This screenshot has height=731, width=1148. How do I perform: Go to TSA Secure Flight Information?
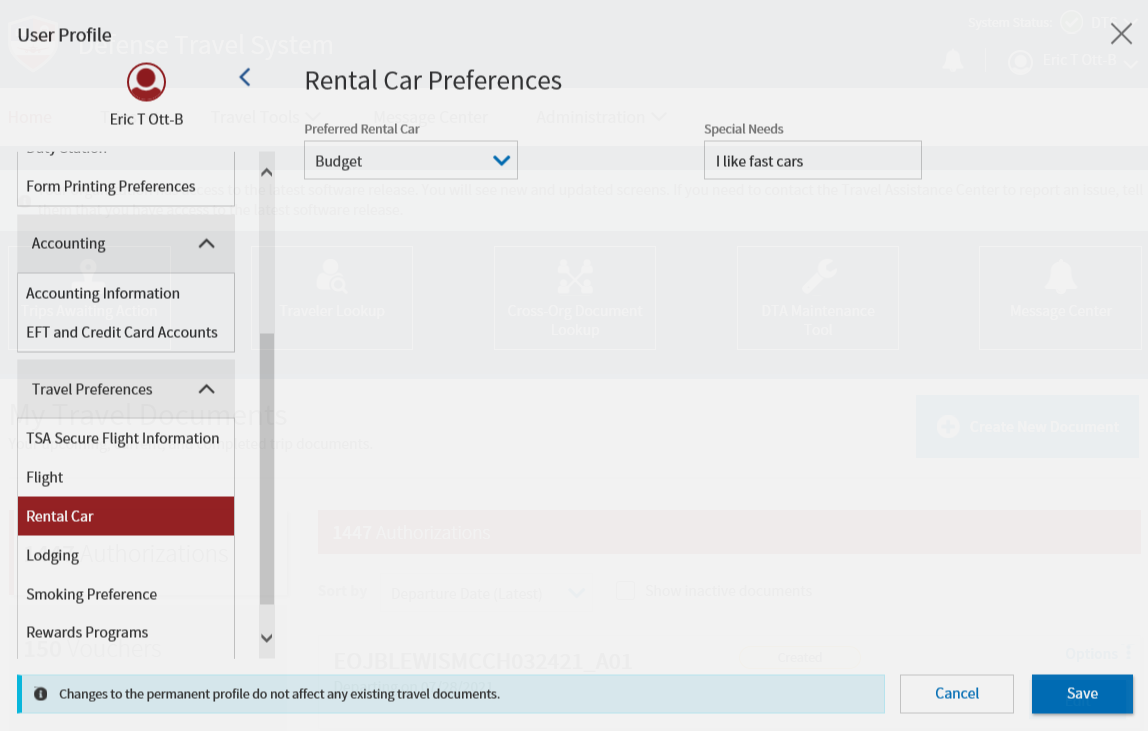[x=123, y=439]
